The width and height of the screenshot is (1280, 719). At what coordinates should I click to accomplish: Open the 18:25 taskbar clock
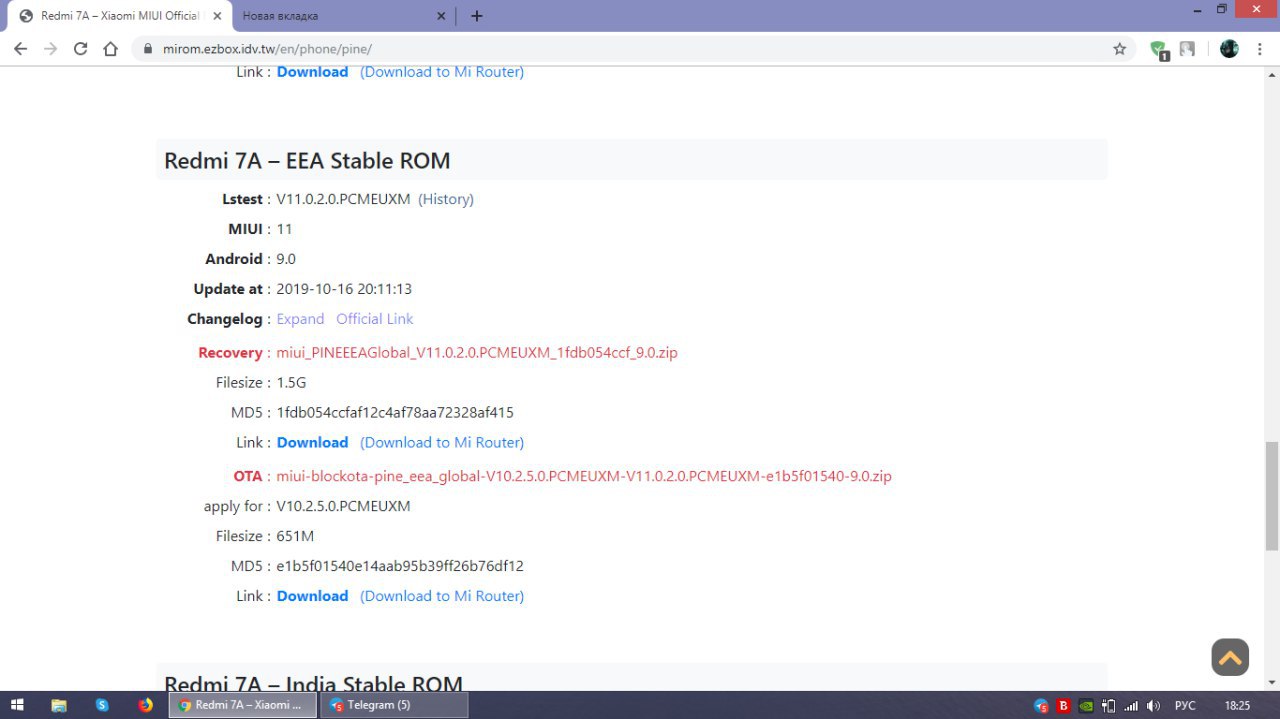(x=1237, y=705)
